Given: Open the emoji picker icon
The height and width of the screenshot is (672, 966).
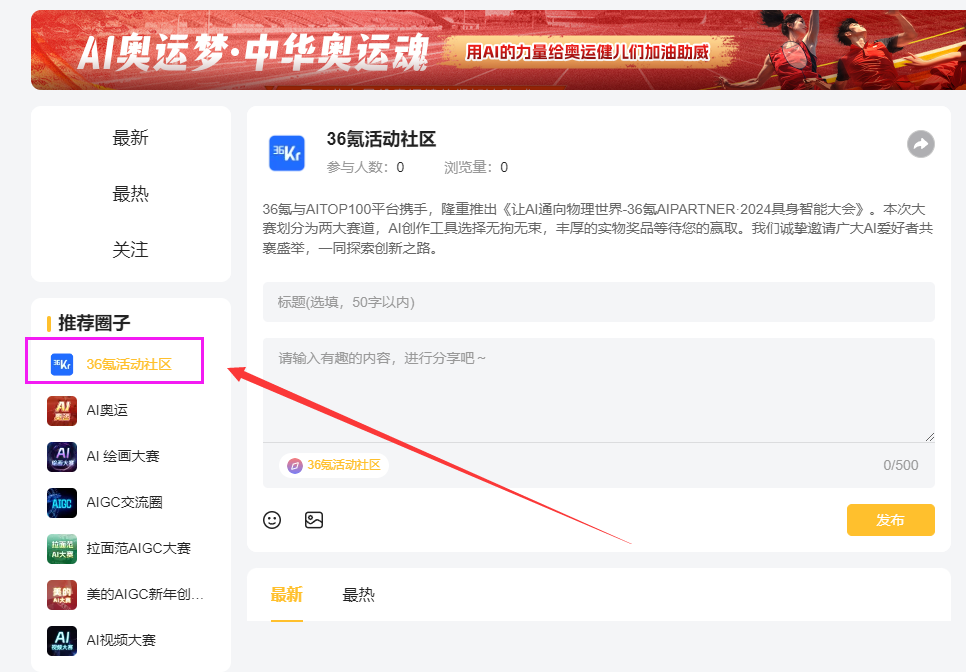Looking at the screenshot, I should click(x=272, y=520).
